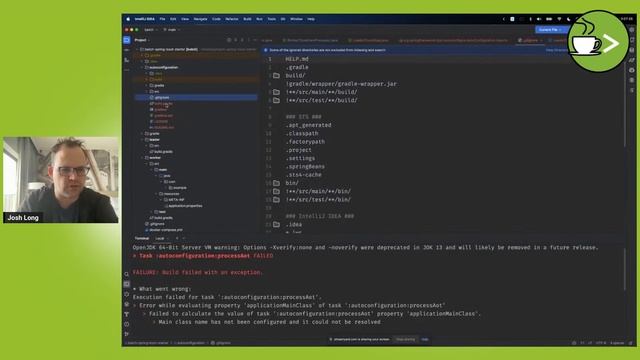Click the battery icon in macOS menu bar
Image resolution: width=640 pixels, height=360 pixels.
(549, 19)
